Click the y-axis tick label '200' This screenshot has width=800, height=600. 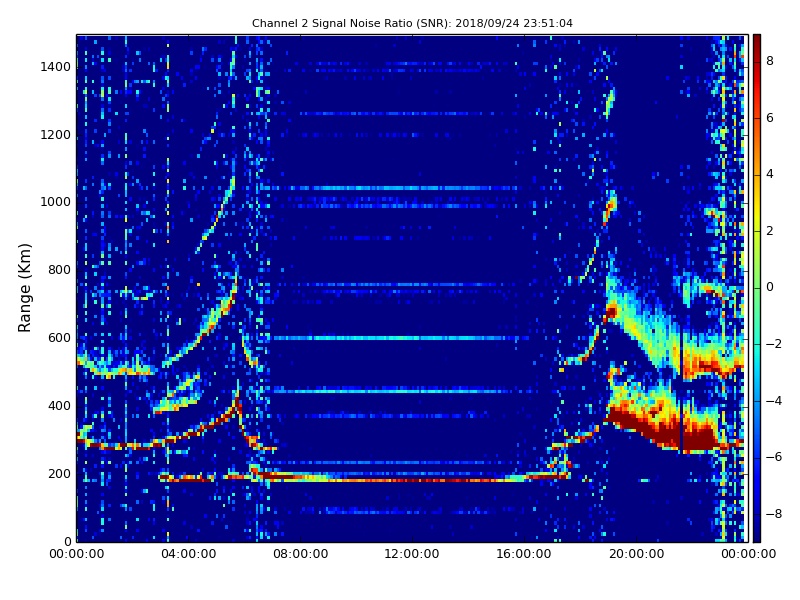tap(59, 473)
